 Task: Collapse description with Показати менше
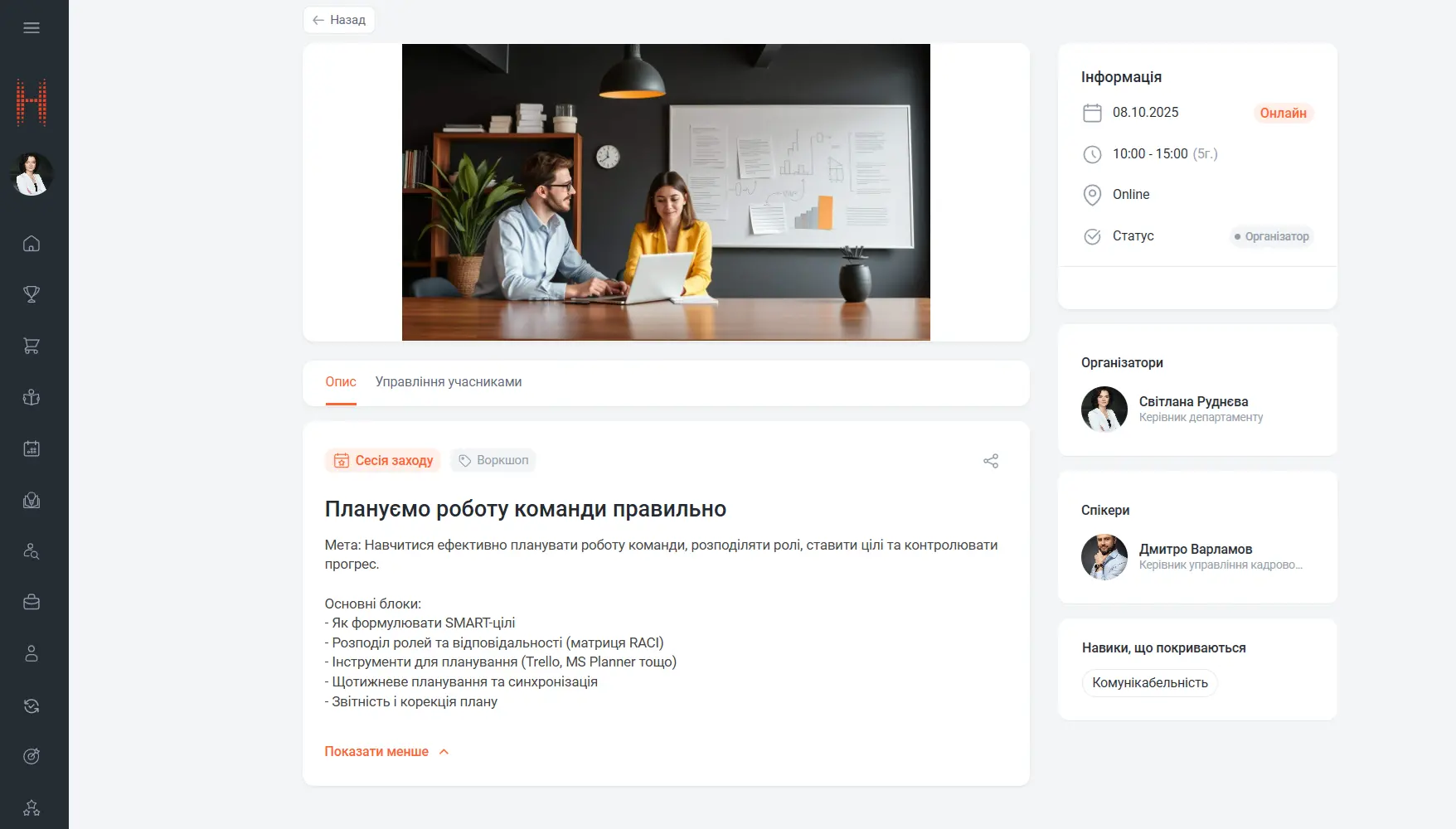tap(376, 752)
